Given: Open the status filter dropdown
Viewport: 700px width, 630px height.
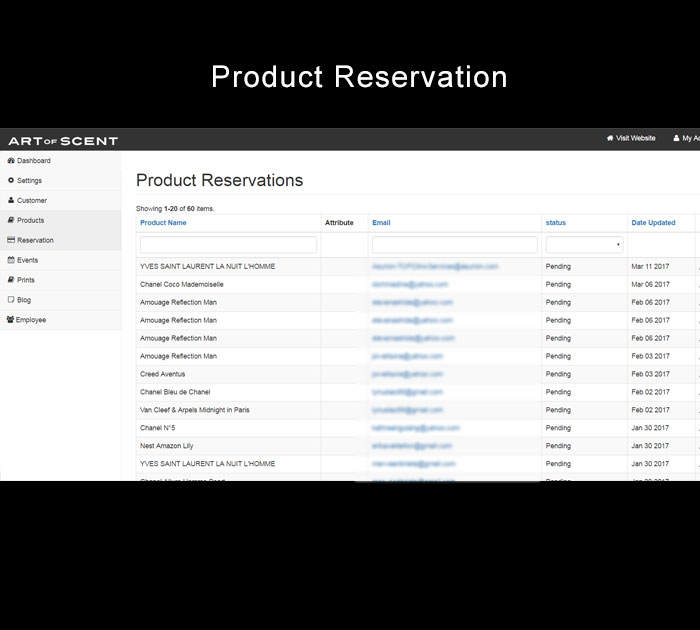Looking at the screenshot, I should pyautogui.click(x=584, y=245).
